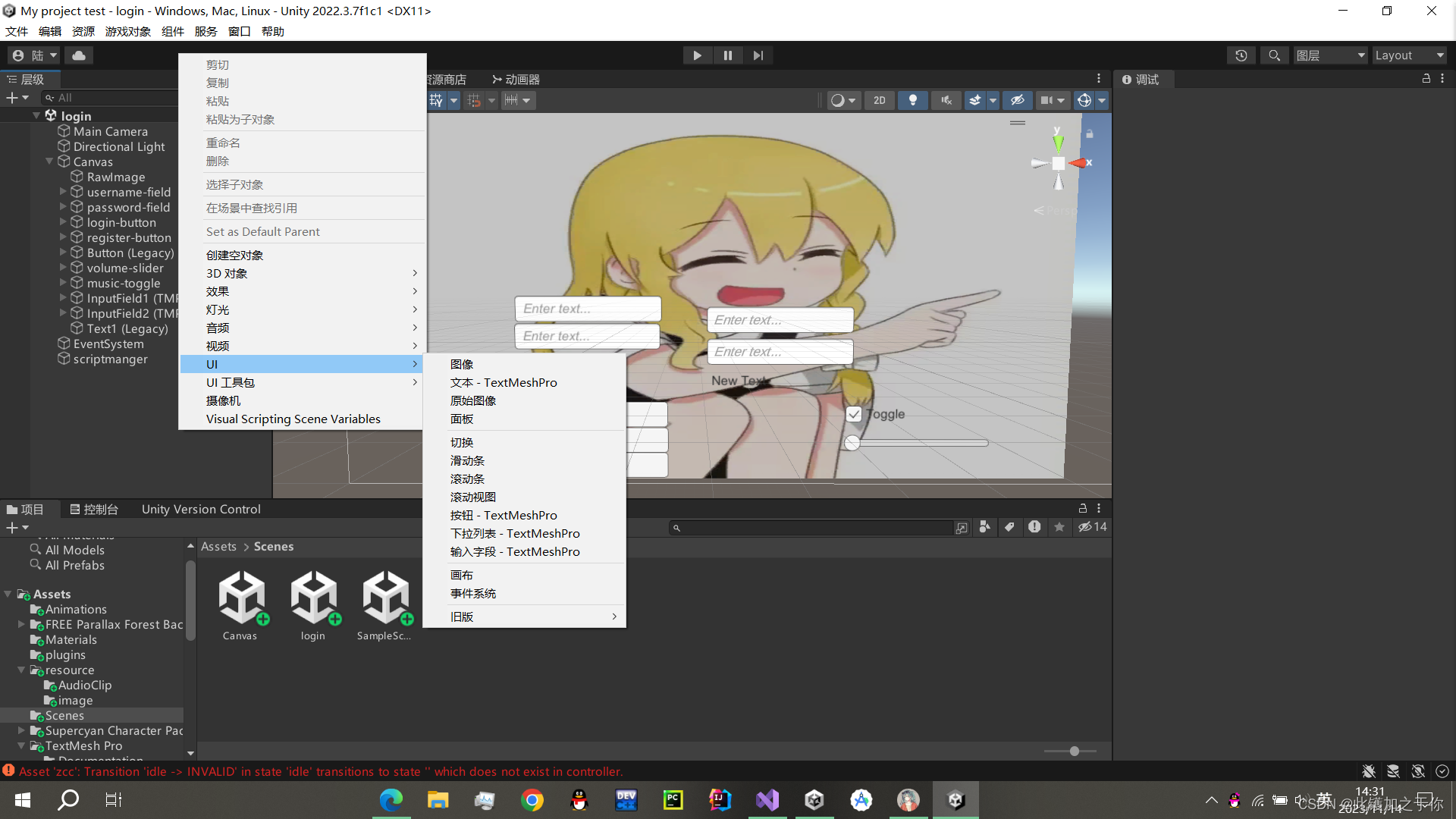The image size is (1456, 819).
Task: Switch to the 控制台 console tab
Action: point(94,510)
